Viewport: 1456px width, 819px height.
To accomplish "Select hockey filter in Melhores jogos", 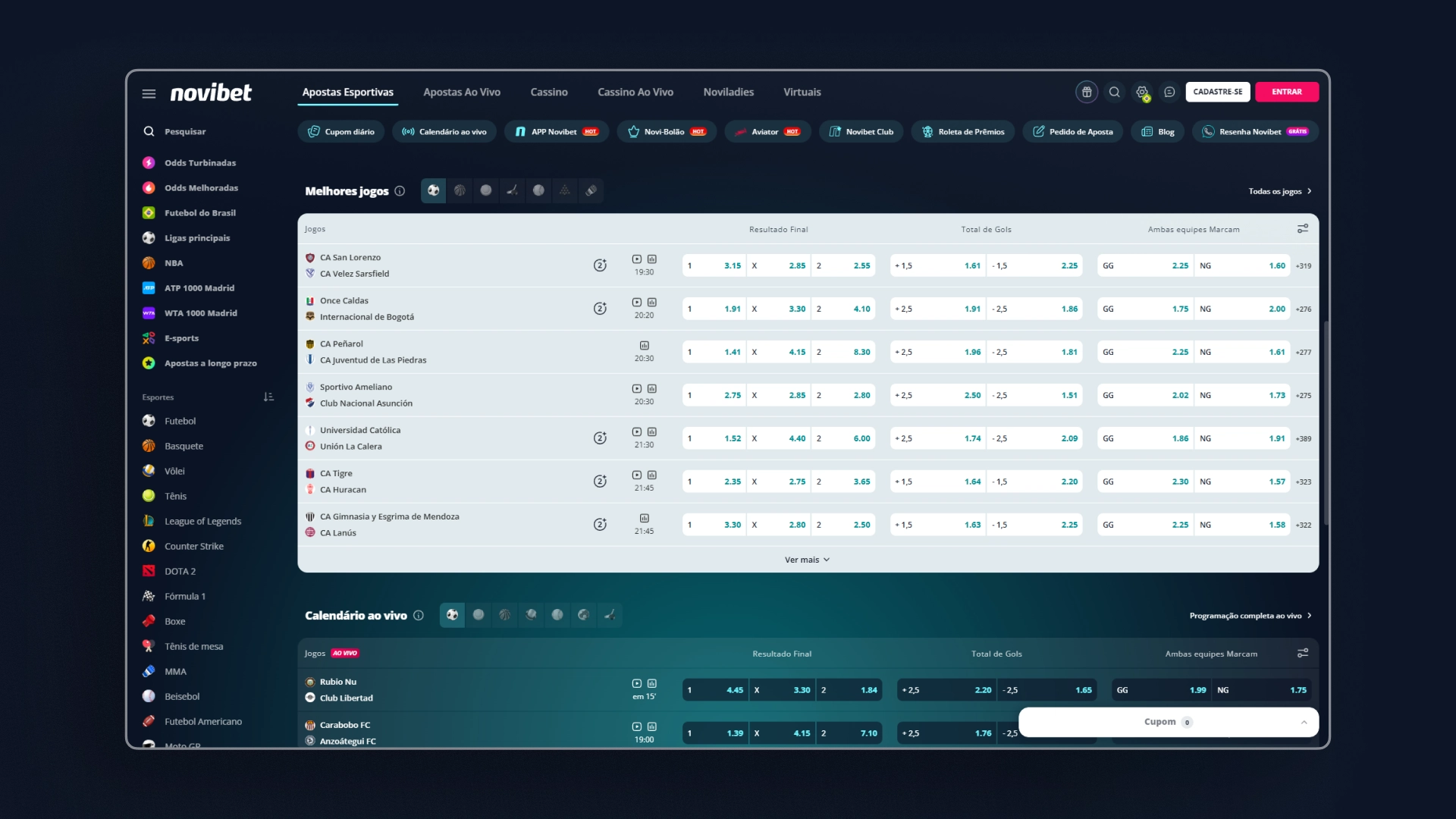I will (512, 190).
